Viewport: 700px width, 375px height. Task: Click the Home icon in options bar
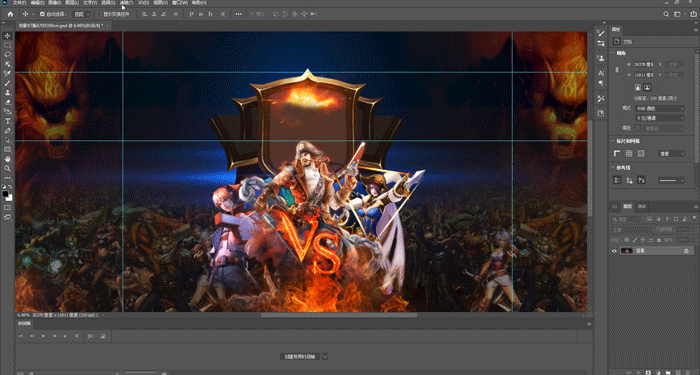(10, 14)
